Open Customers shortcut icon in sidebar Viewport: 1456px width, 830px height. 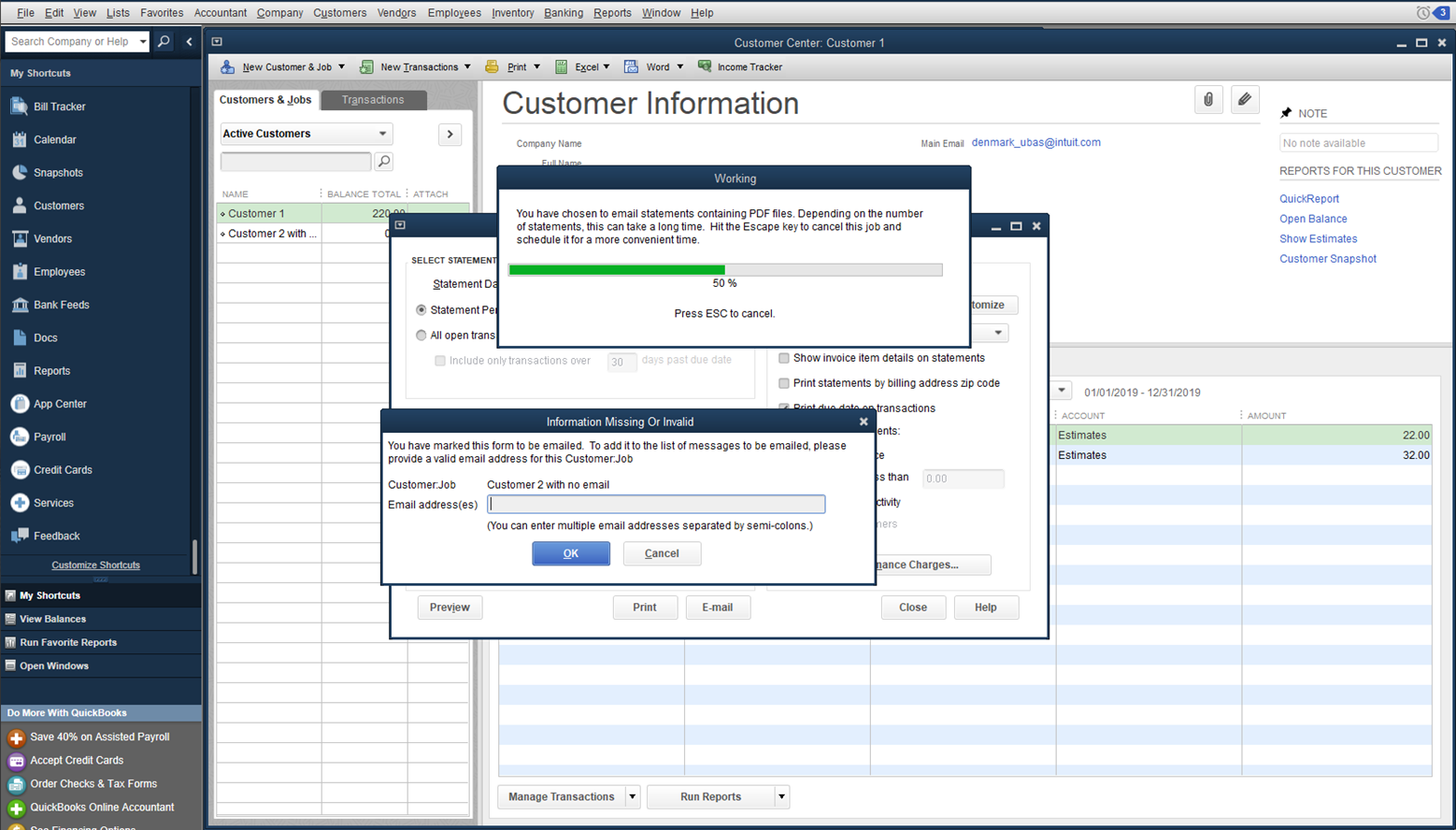pos(20,206)
